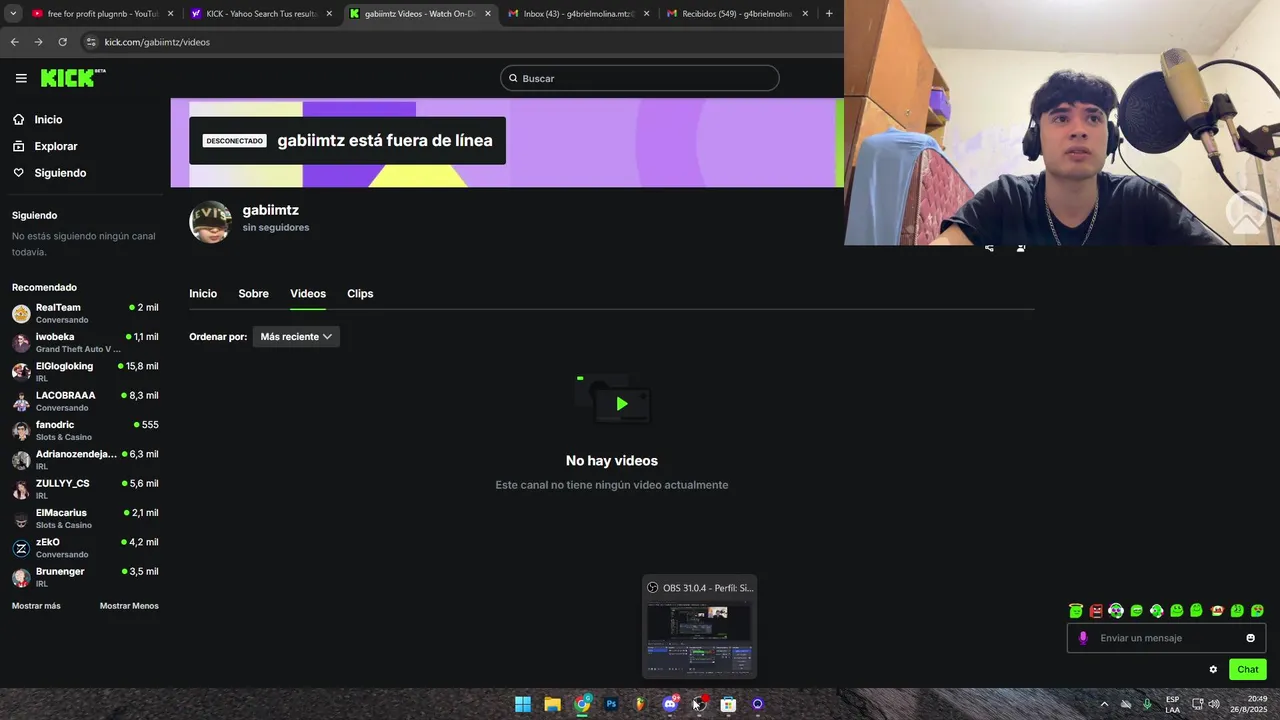Screen dimensions: 1280x720
Task: Click the green Chat send button
Action: pos(1248,670)
